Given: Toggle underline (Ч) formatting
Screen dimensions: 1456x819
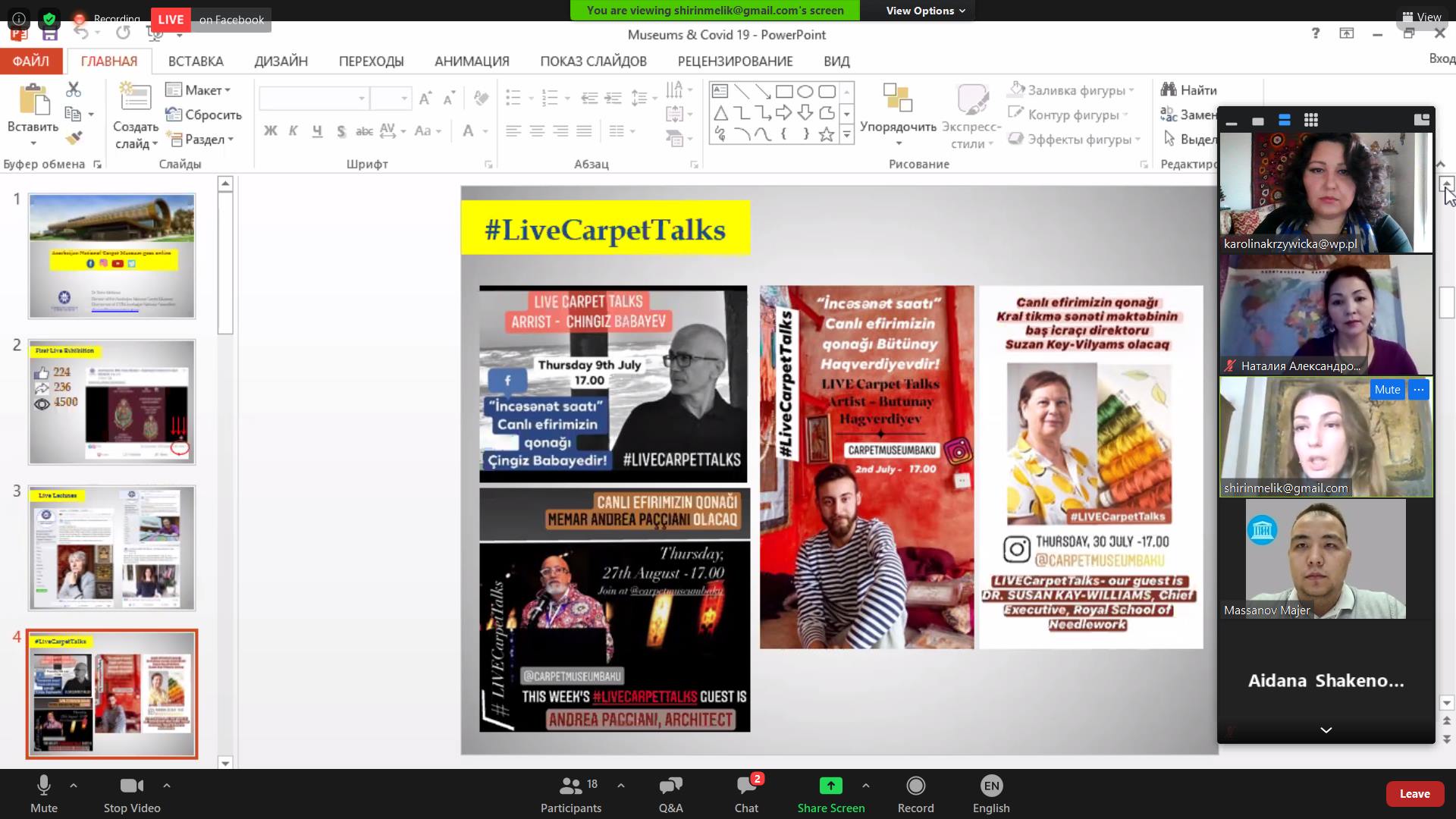Looking at the screenshot, I should 317,130.
